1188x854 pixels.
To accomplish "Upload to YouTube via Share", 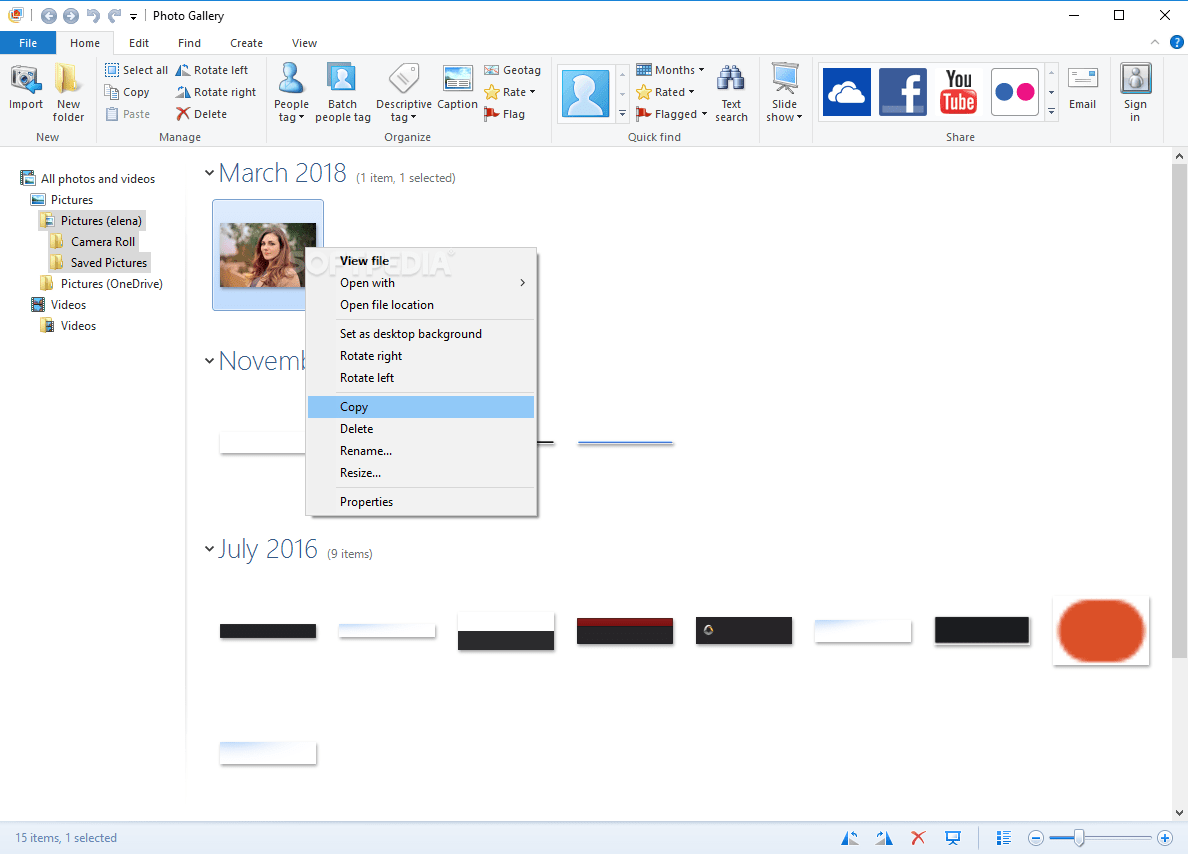I will pyautogui.click(x=958, y=91).
